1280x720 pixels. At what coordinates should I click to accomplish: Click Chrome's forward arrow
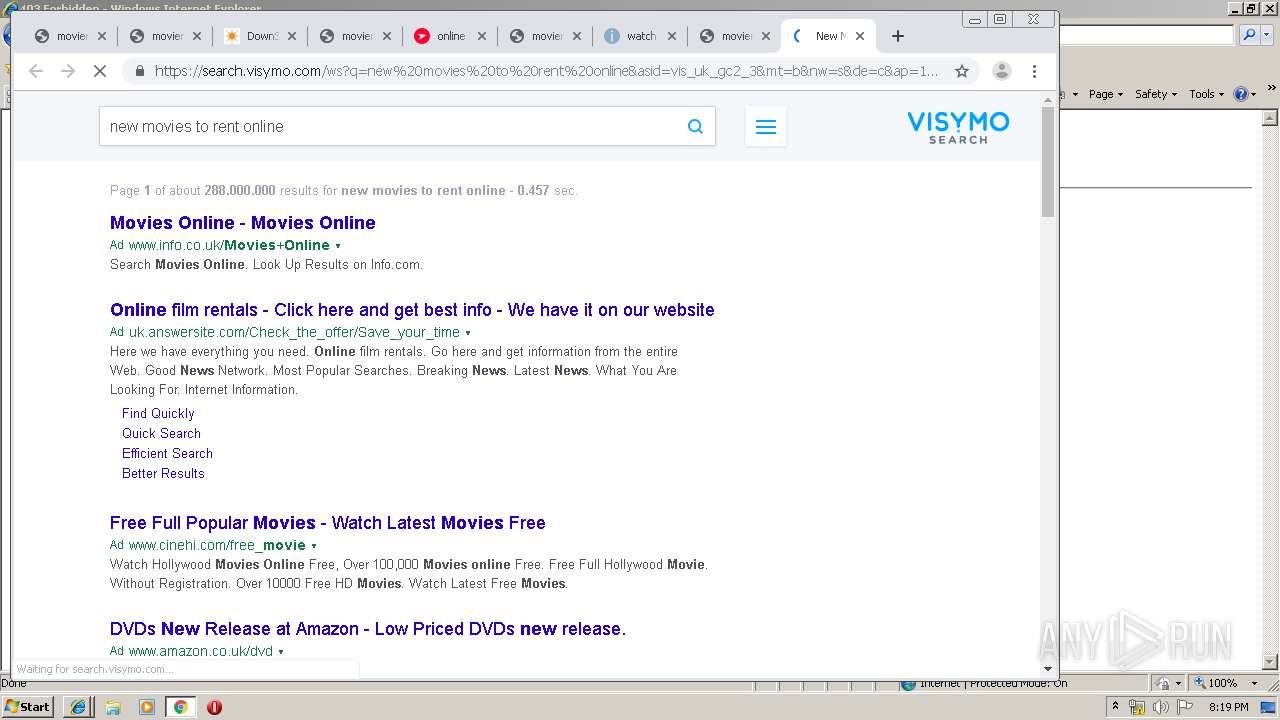(x=68, y=71)
